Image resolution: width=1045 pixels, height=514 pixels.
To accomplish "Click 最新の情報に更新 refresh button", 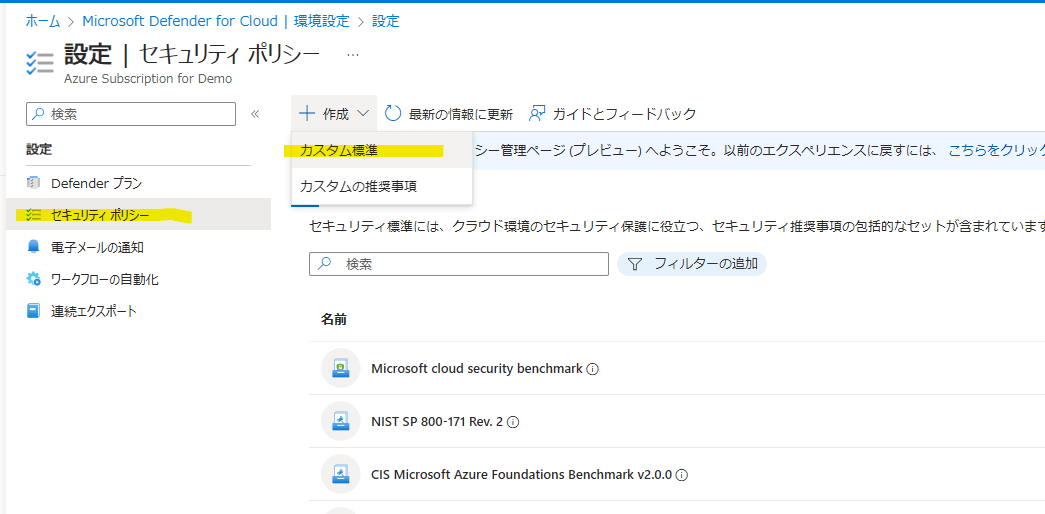I will [x=449, y=114].
